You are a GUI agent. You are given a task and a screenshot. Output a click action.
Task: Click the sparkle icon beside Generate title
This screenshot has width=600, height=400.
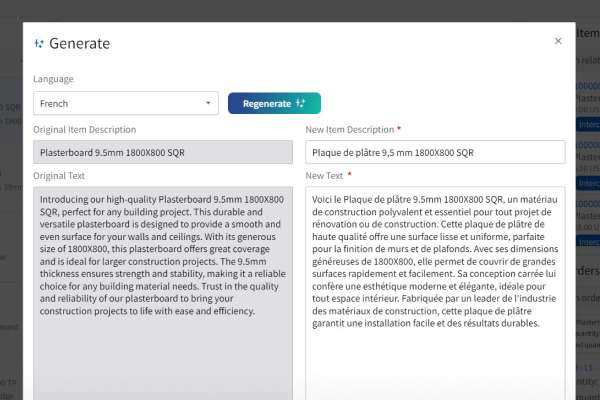39,44
